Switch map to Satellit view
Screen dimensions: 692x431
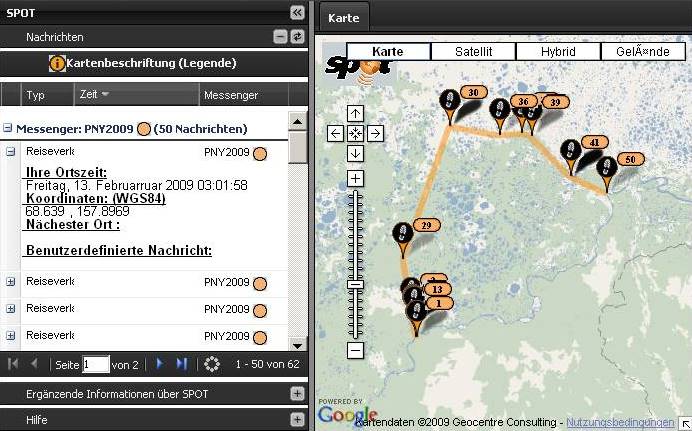(x=473, y=51)
